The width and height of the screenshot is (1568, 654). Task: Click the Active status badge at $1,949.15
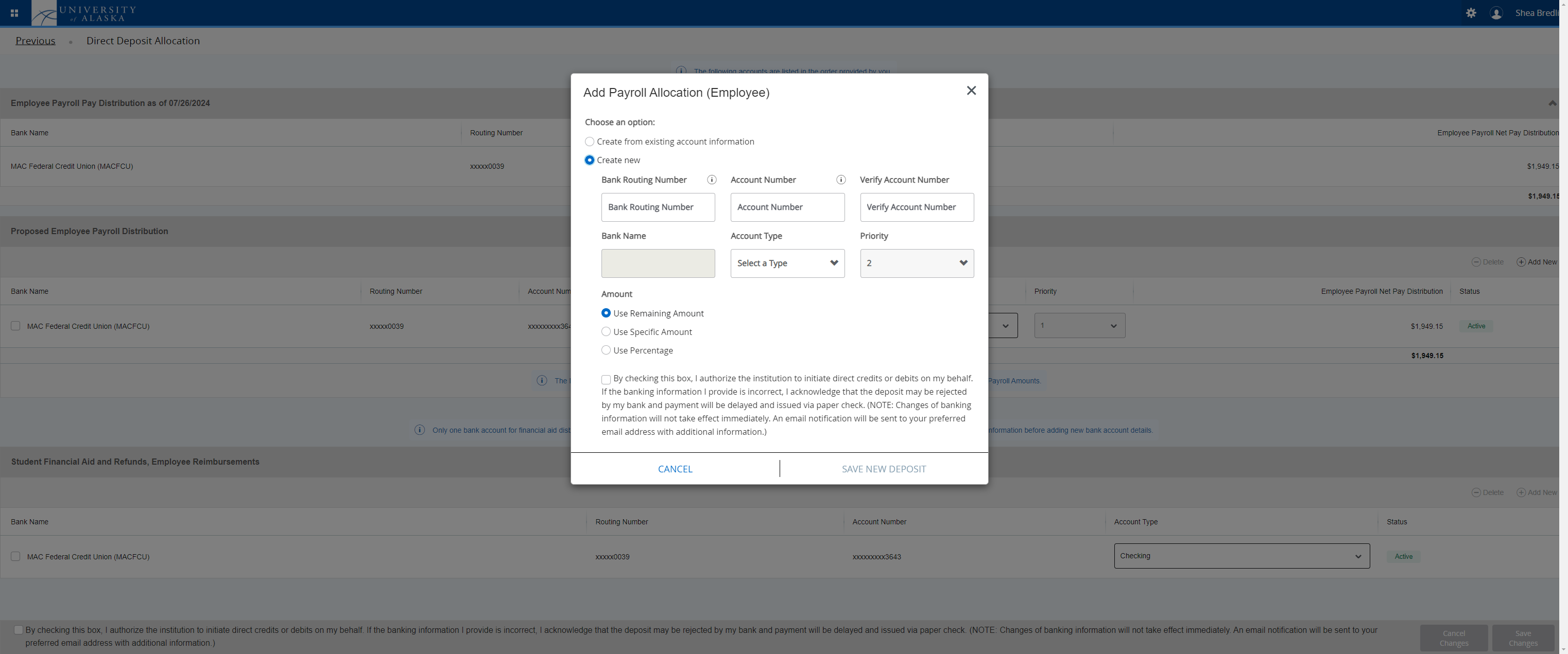[1476, 326]
